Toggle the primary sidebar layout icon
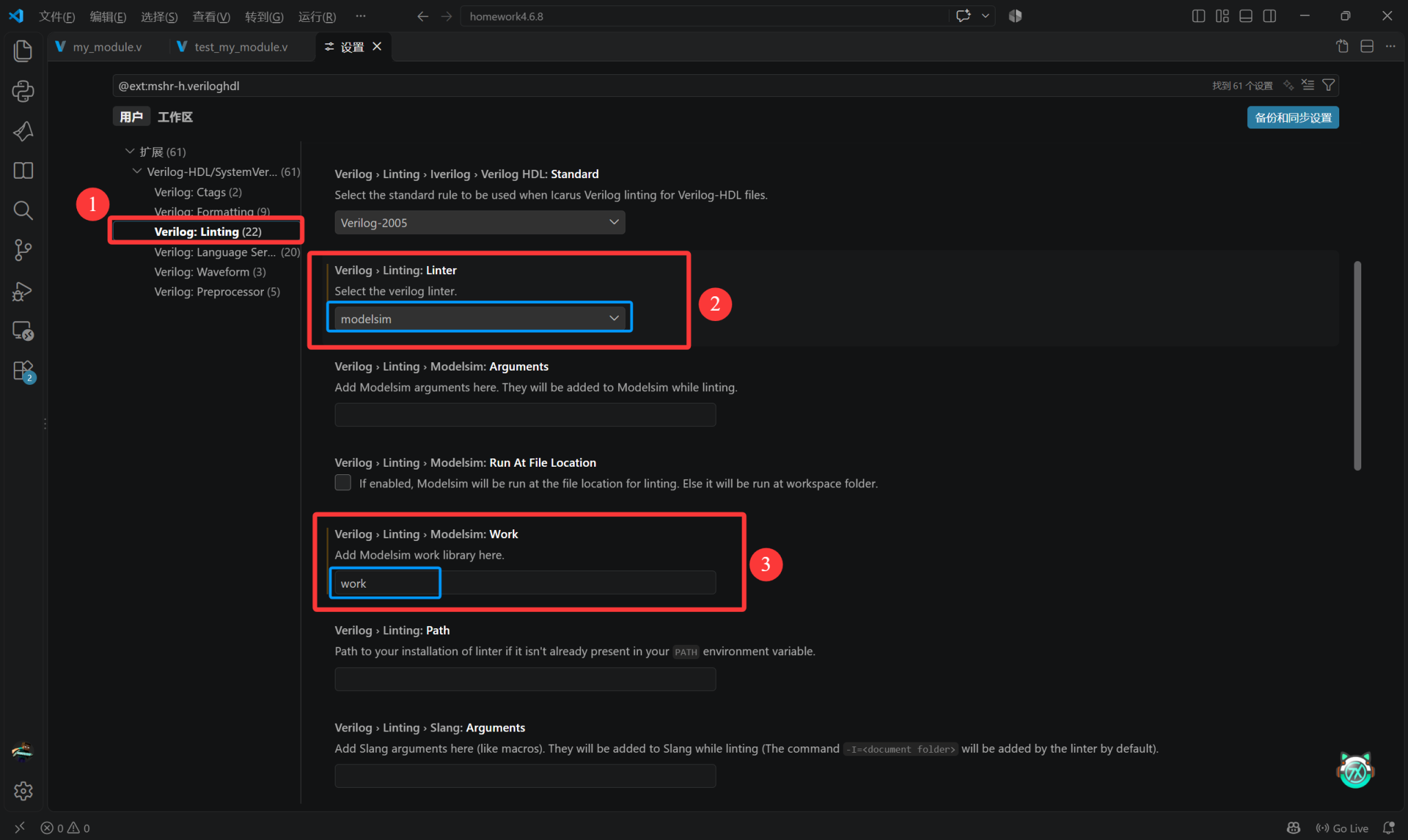 click(x=1198, y=16)
